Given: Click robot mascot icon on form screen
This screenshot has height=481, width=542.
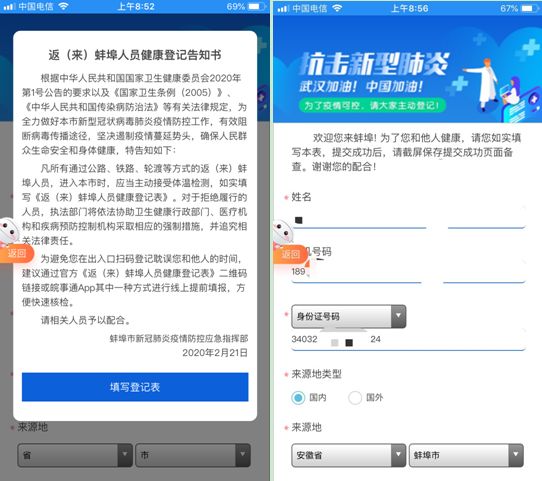Looking at the screenshot, I should [283, 232].
